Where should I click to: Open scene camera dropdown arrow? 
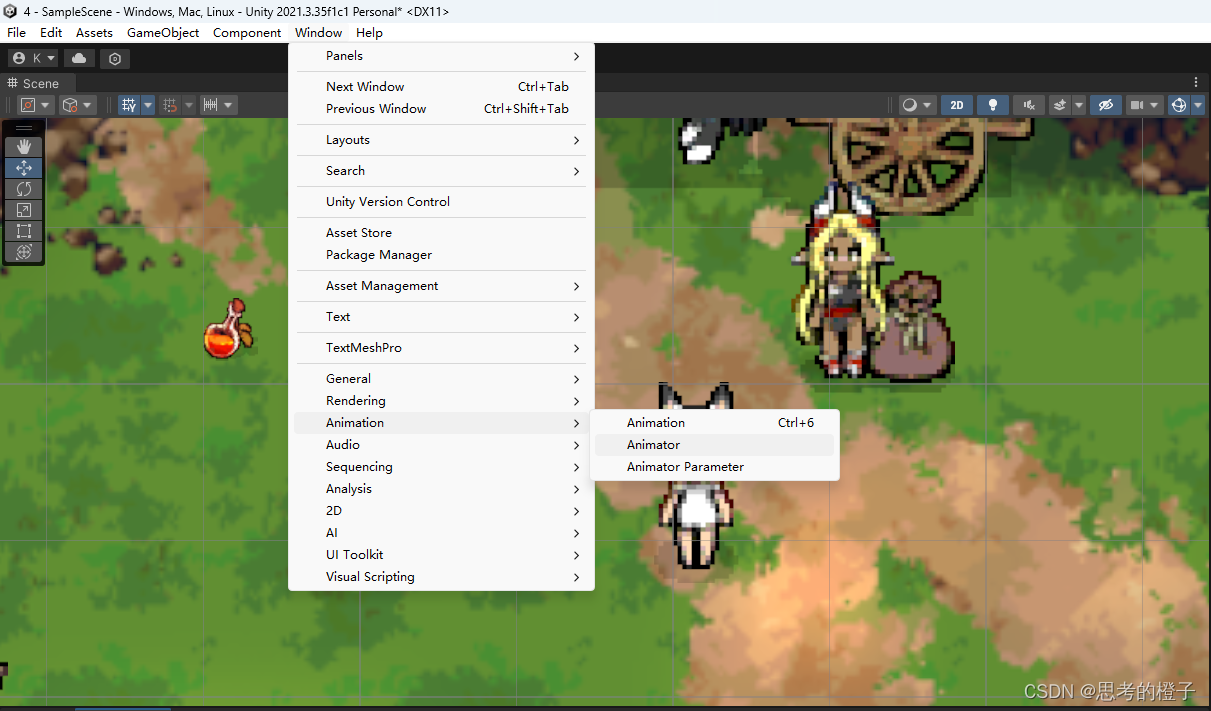(x=1155, y=105)
